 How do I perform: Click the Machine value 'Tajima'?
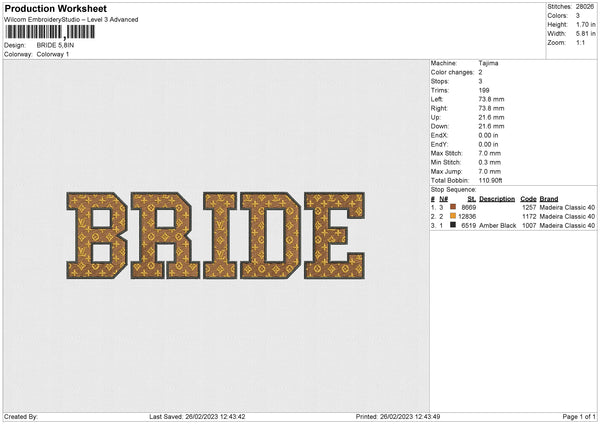(x=488, y=63)
